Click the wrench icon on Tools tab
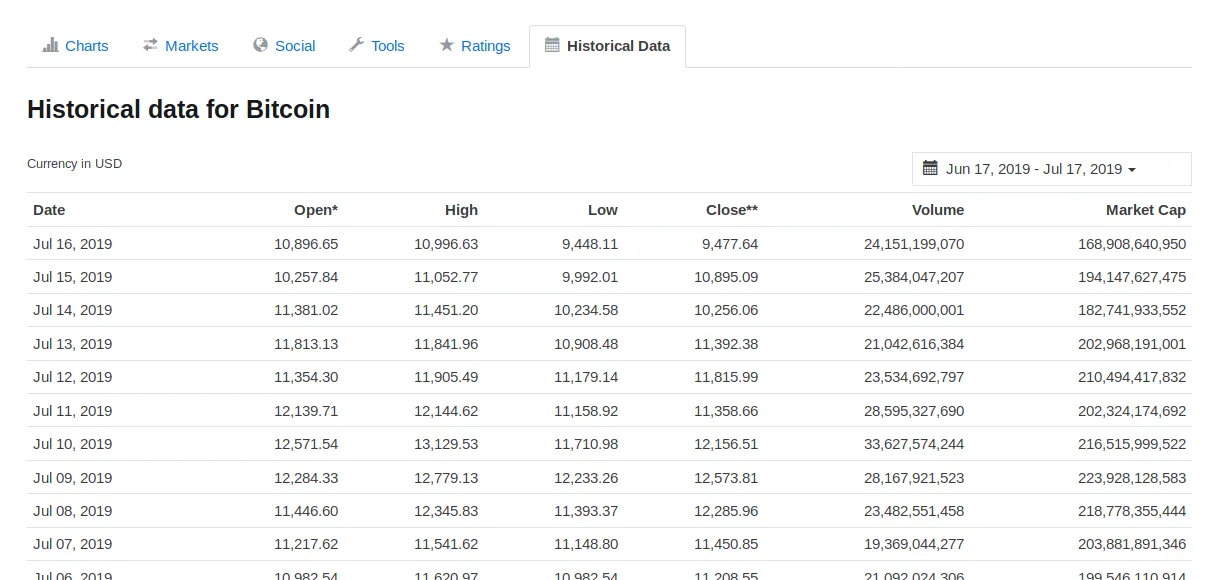1231x580 pixels. pos(356,45)
